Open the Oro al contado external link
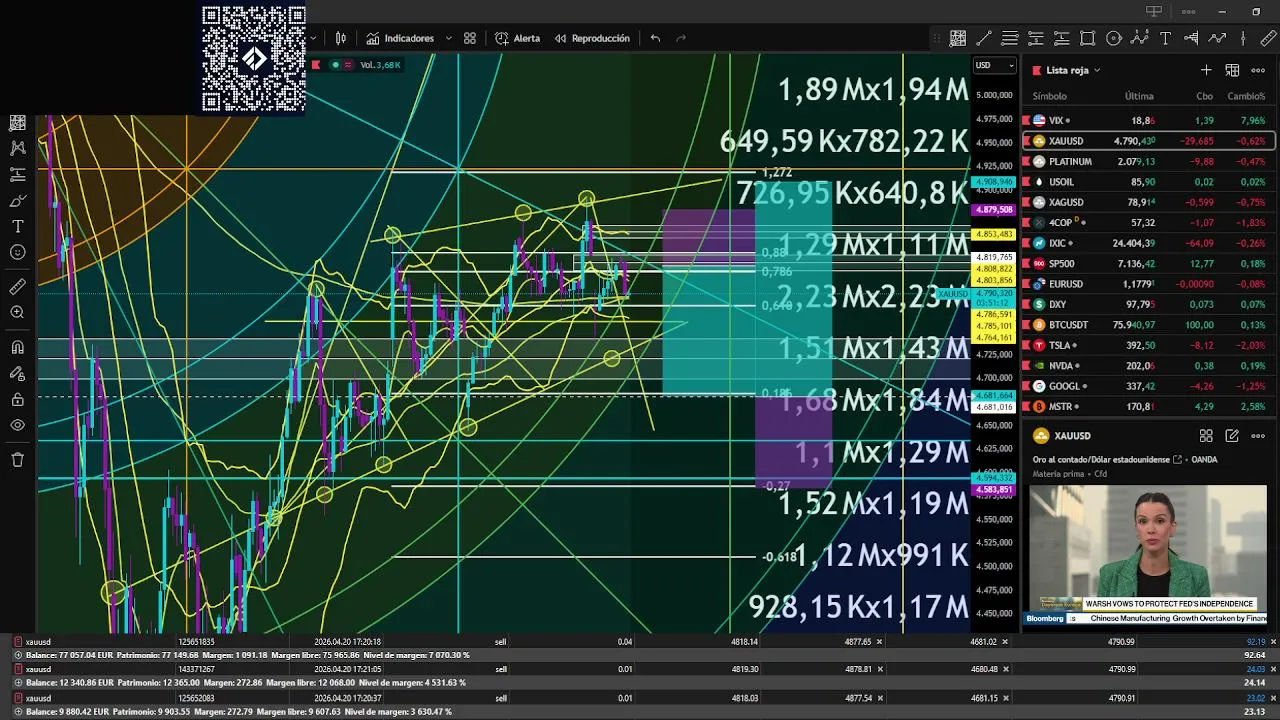This screenshot has height=720, width=1280. click(x=1178, y=460)
